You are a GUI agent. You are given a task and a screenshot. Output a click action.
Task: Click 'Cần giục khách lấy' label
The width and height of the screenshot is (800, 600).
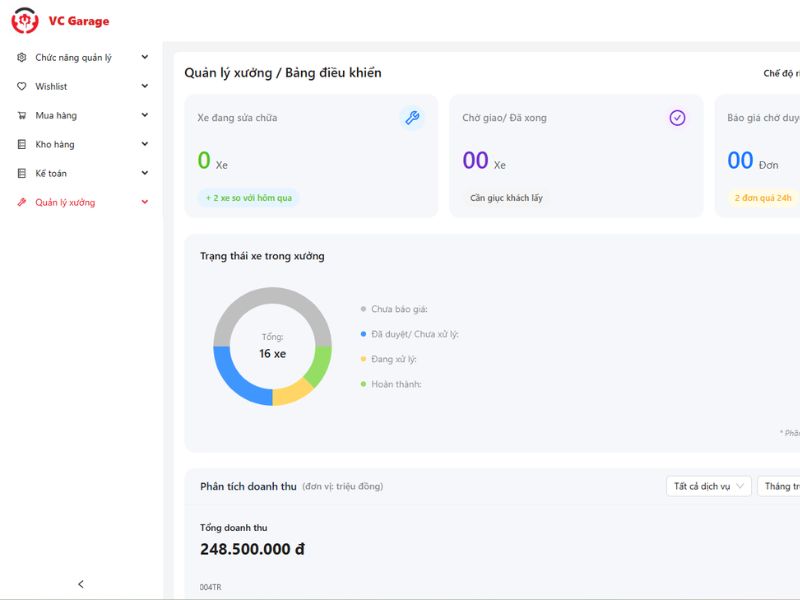click(x=506, y=198)
